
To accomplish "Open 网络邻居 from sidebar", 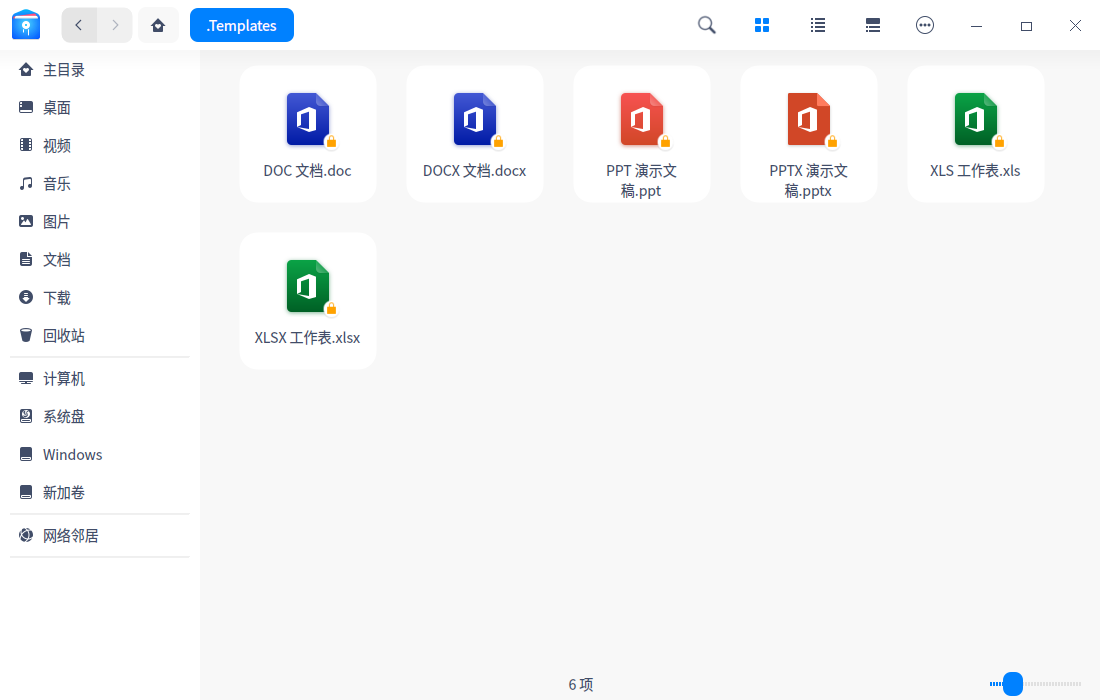I will [x=70, y=535].
